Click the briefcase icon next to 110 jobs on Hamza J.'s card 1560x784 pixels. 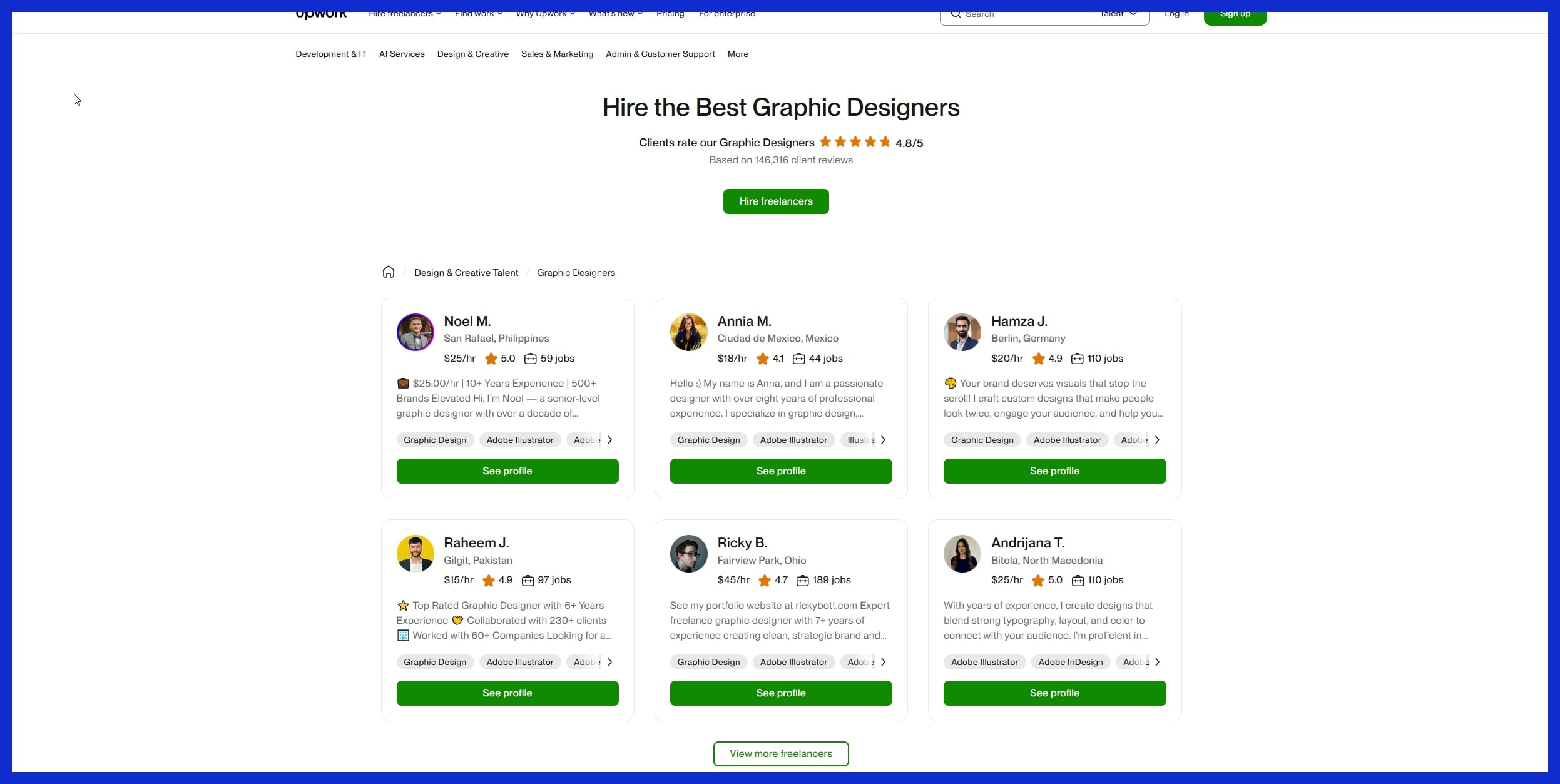pyautogui.click(x=1078, y=359)
